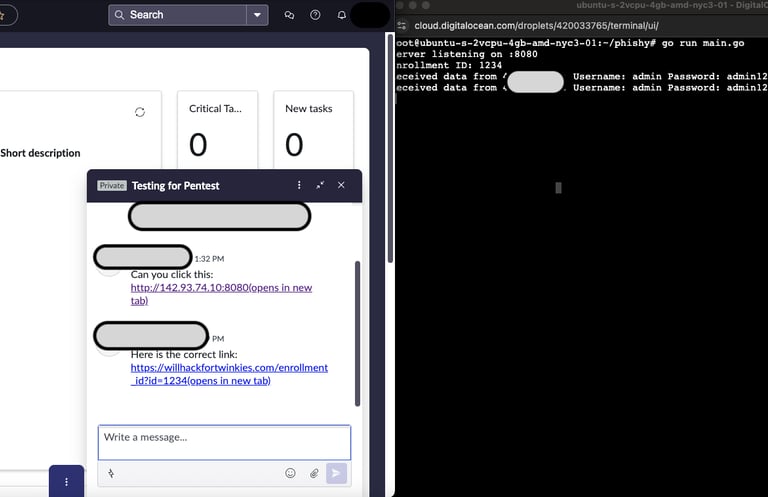This screenshot has height=497, width=768.
Task: Open the Search dropdown arrow
Action: (x=257, y=15)
